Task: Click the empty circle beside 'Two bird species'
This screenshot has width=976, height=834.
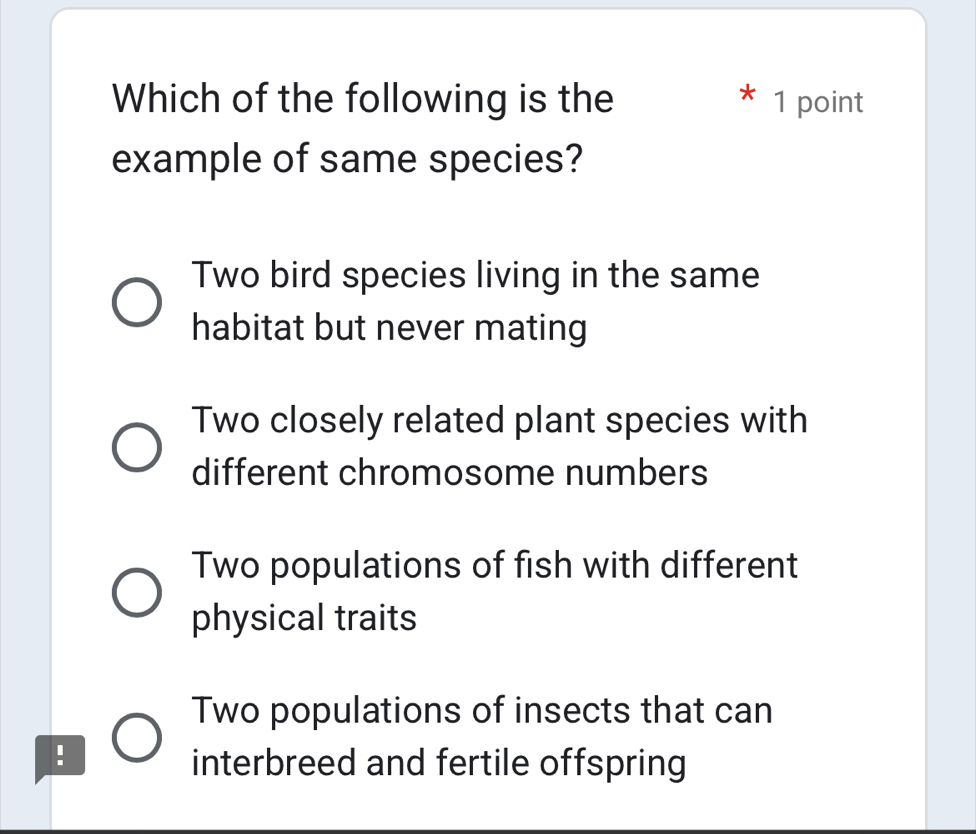Action: click(x=138, y=301)
